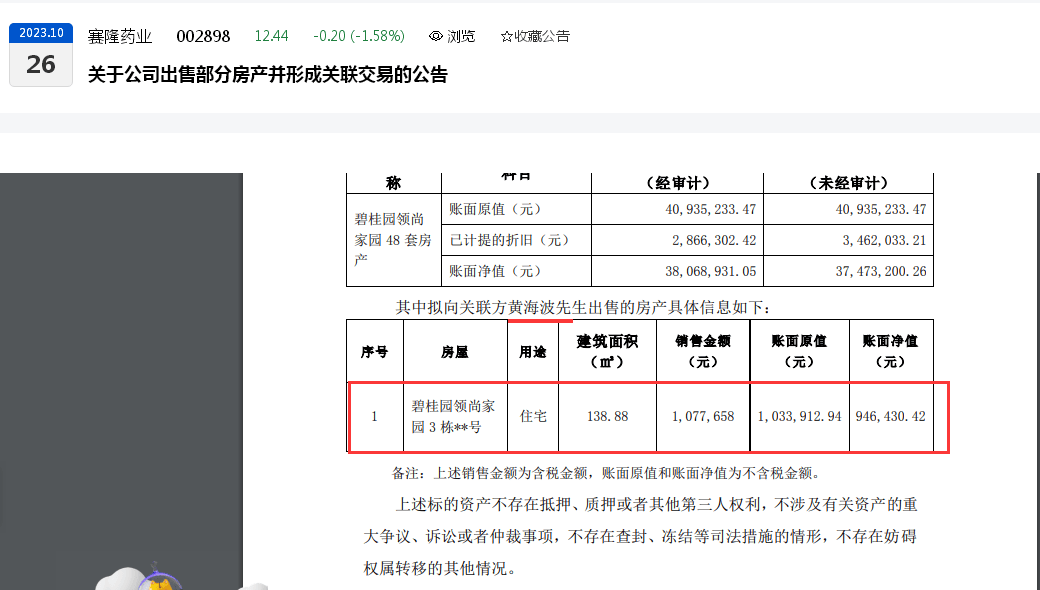Click the 备注 note line
The image size is (1040, 590).
tap(608, 473)
